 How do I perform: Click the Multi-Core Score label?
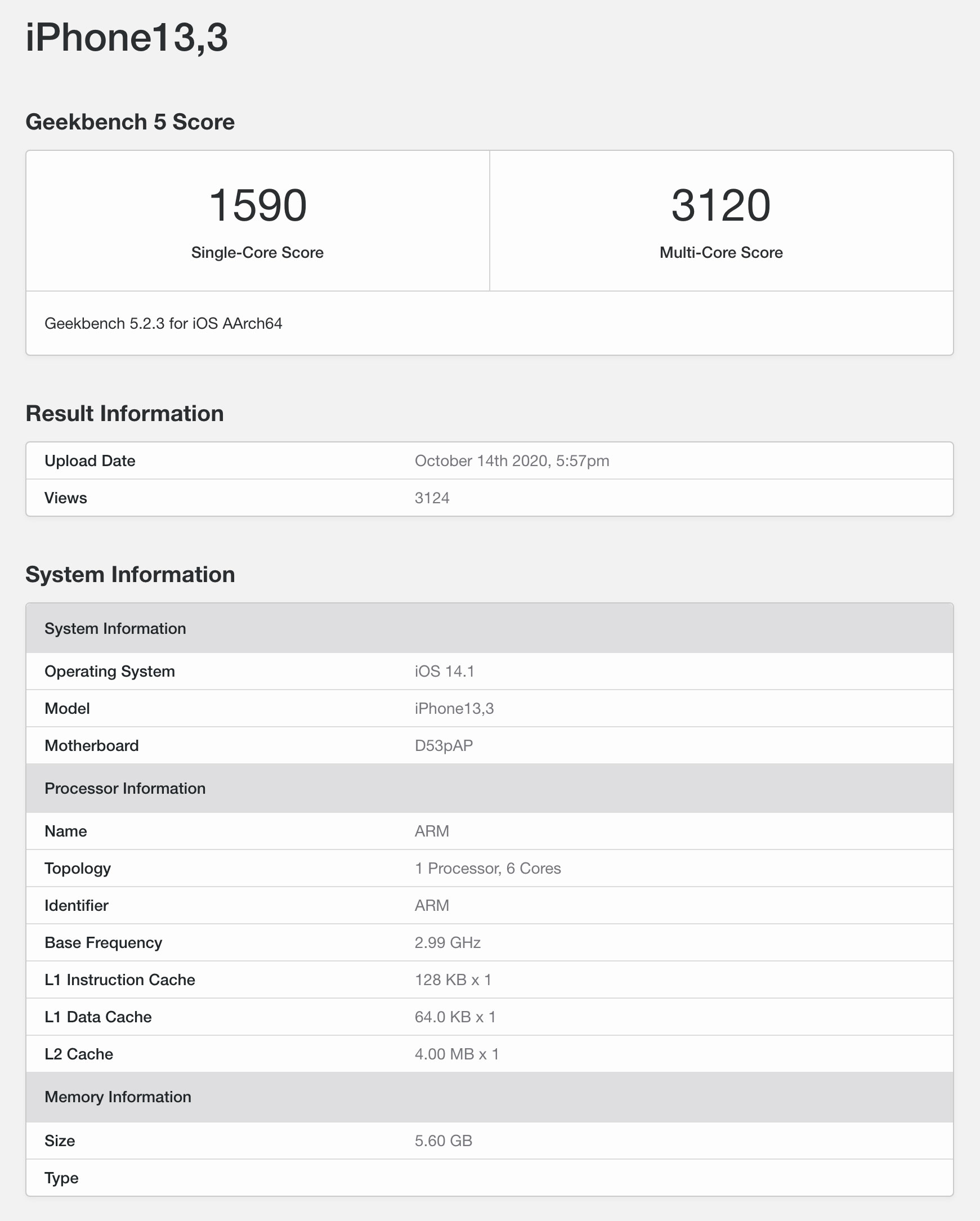click(x=721, y=253)
